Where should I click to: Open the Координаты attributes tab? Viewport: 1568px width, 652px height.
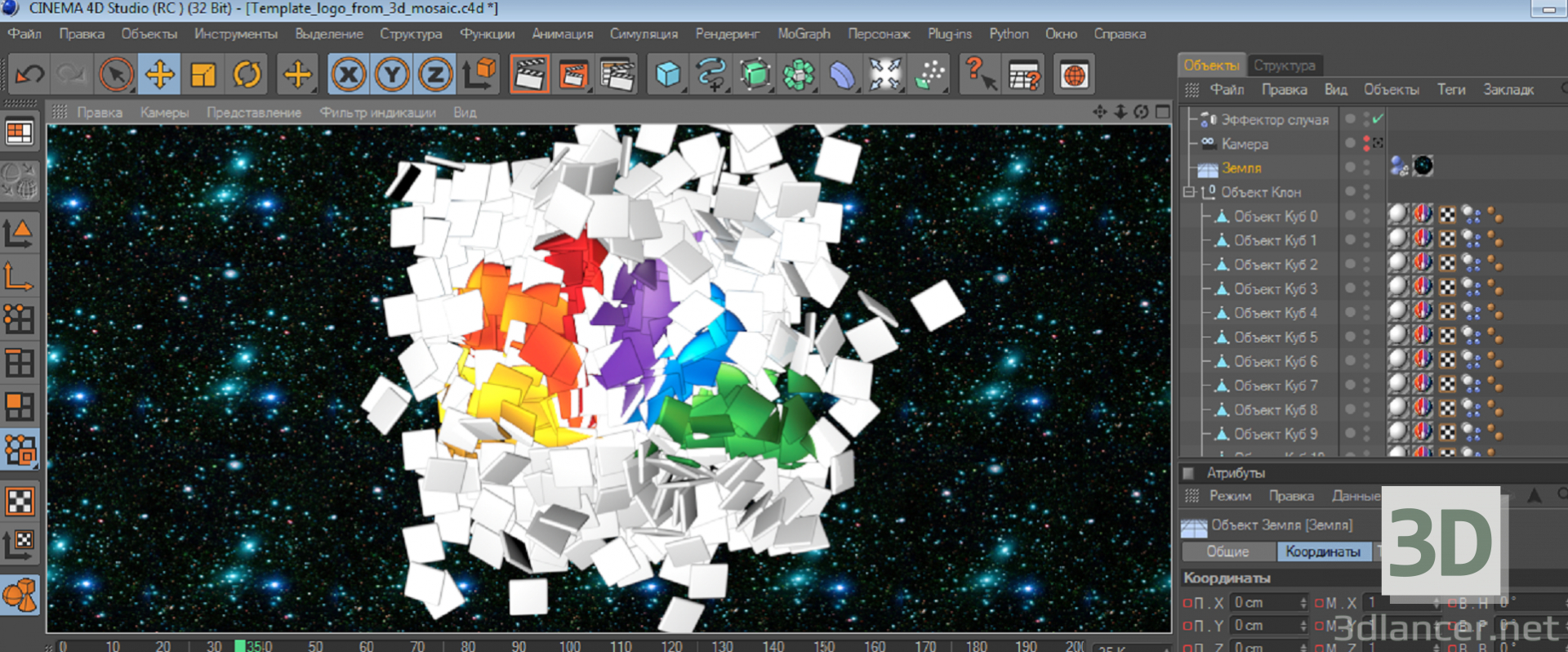tap(1323, 552)
